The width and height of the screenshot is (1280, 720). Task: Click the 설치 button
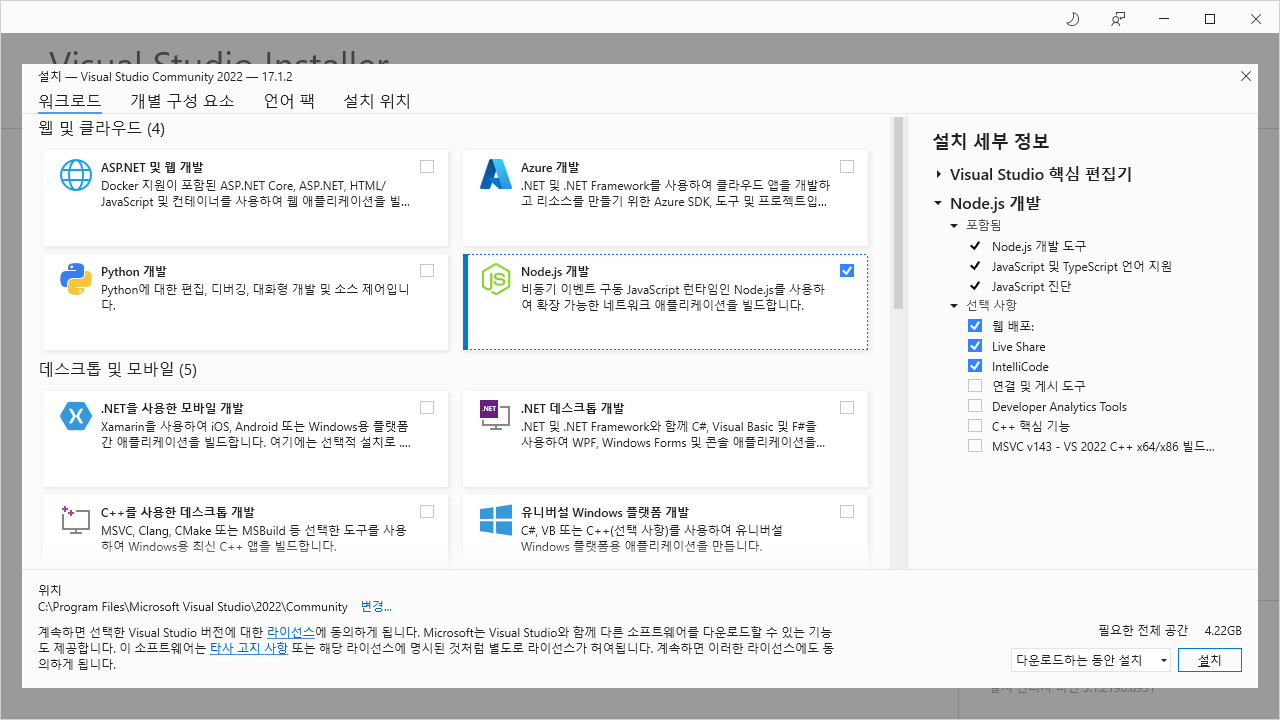(x=1210, y=660)
